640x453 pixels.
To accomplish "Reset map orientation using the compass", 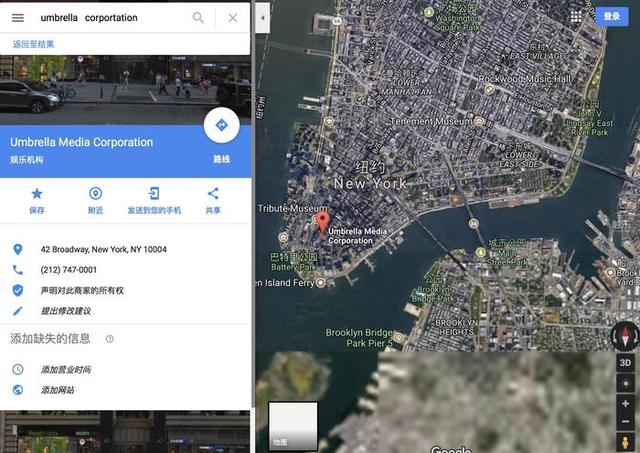I will (x=625, y=336).
